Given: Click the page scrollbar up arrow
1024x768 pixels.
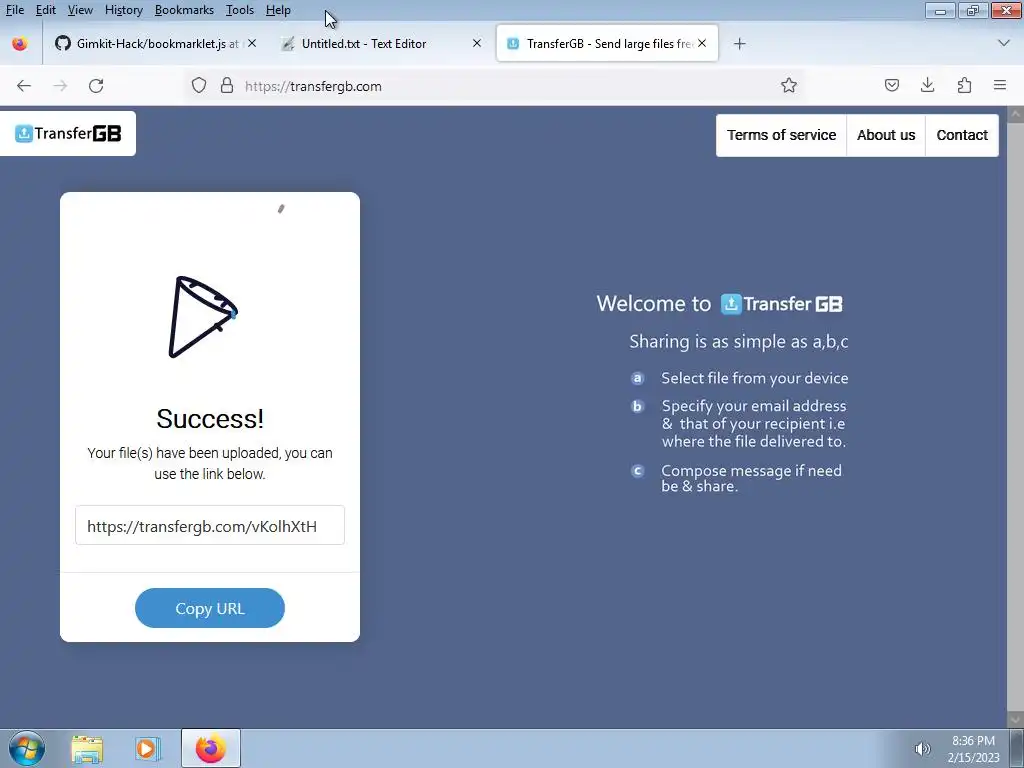Looking at the screenshot, I should (x=1016, y=114).
